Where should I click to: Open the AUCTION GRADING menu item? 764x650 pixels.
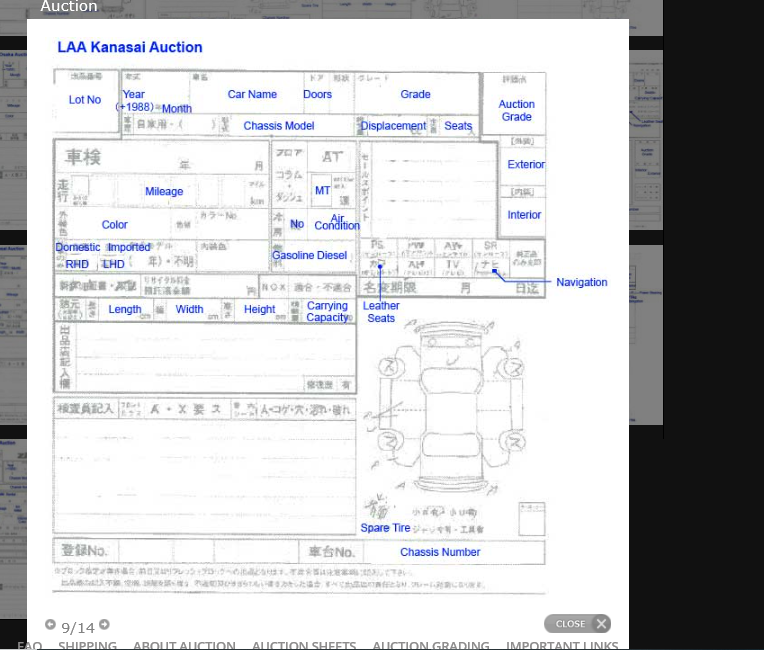(x=431, y=645)
